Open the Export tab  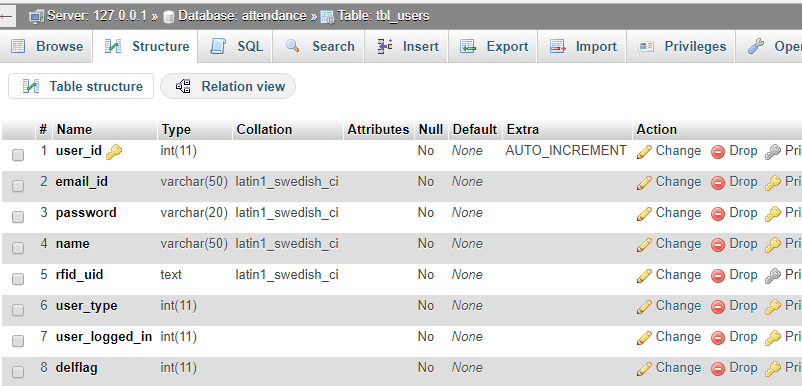tap(493, 47)
